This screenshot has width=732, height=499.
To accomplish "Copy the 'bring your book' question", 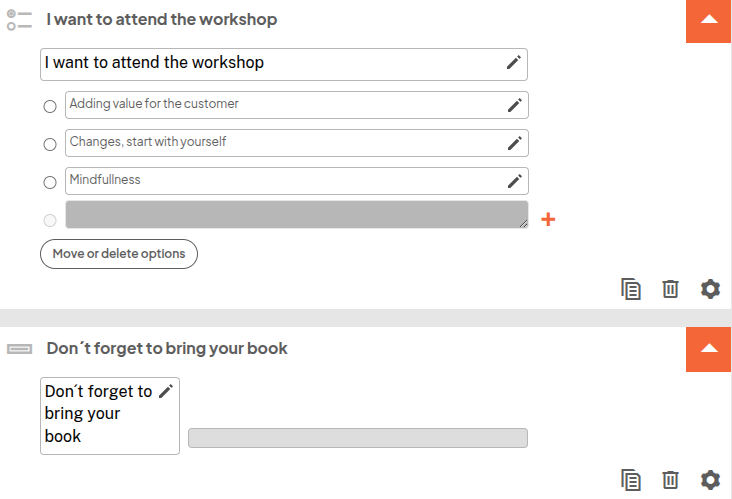I will point(630,480).
